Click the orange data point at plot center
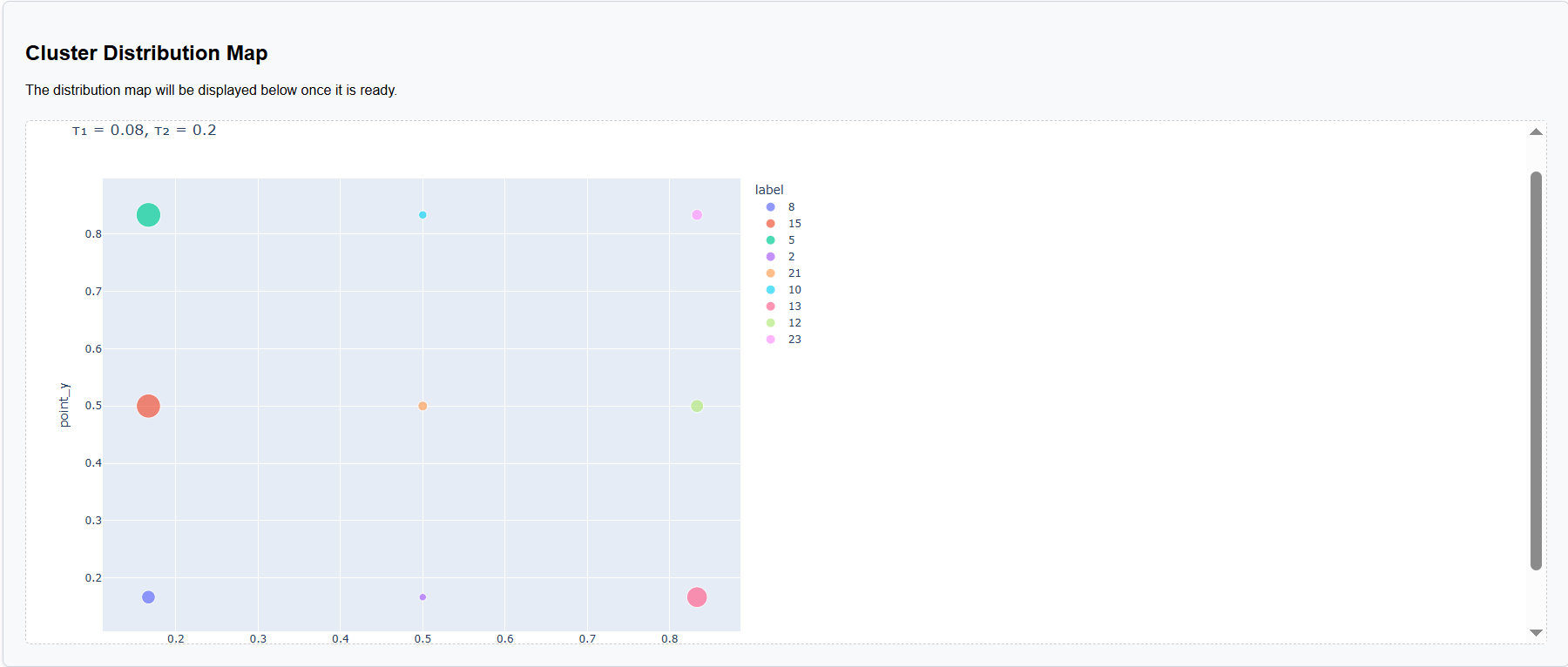 422,407
